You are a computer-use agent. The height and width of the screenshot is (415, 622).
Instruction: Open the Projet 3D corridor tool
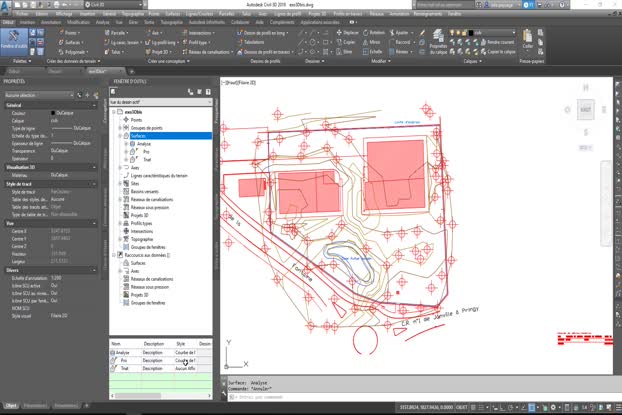(158, 52)
